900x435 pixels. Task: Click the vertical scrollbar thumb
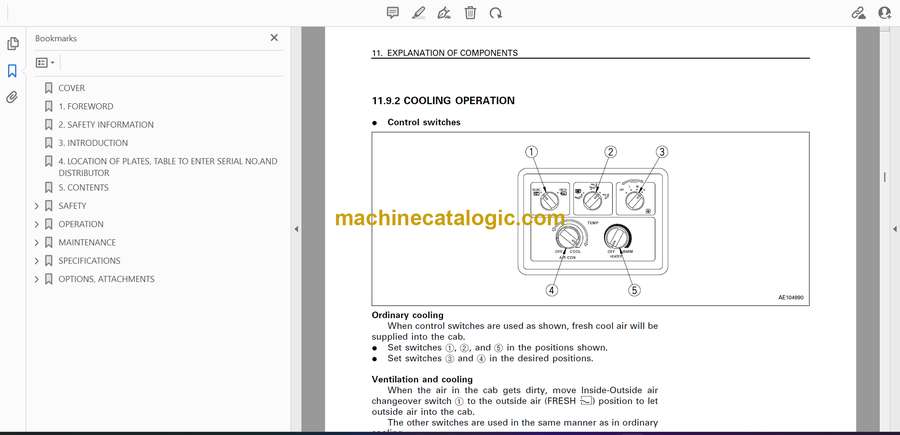click(x=884, y=177)
